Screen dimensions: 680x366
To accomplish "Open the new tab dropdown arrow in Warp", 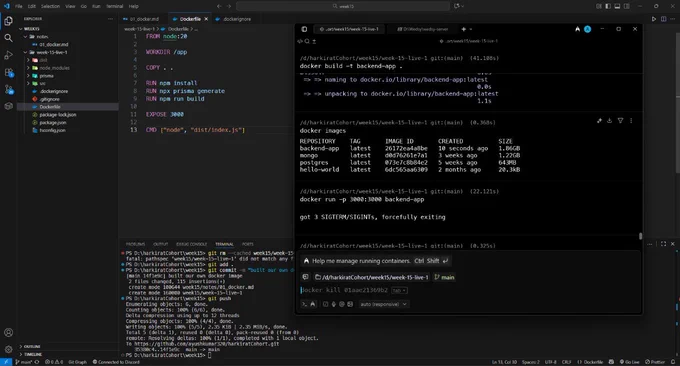I will click(471, 29).
